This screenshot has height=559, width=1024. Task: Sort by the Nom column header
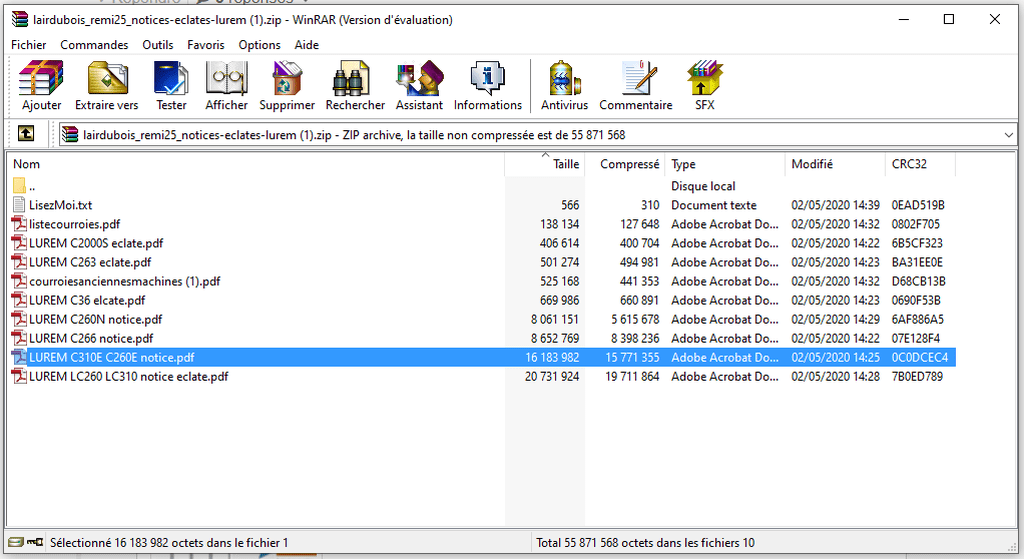click(x=255, y=164)
